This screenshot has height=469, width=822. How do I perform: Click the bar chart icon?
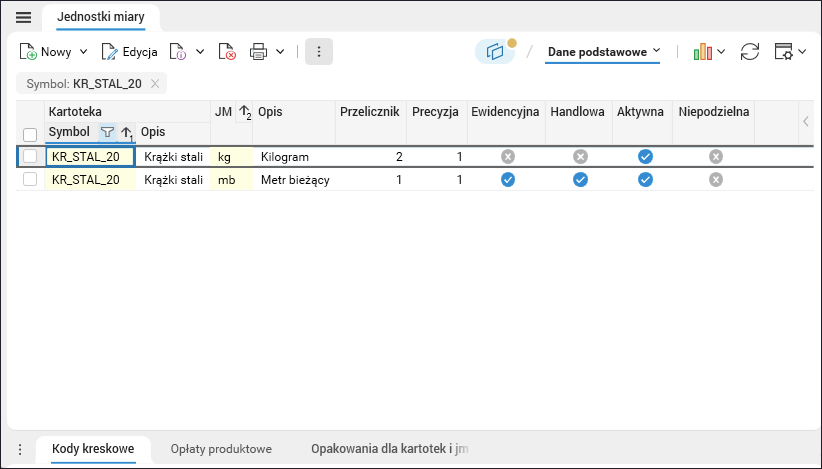tap(702, 52)
